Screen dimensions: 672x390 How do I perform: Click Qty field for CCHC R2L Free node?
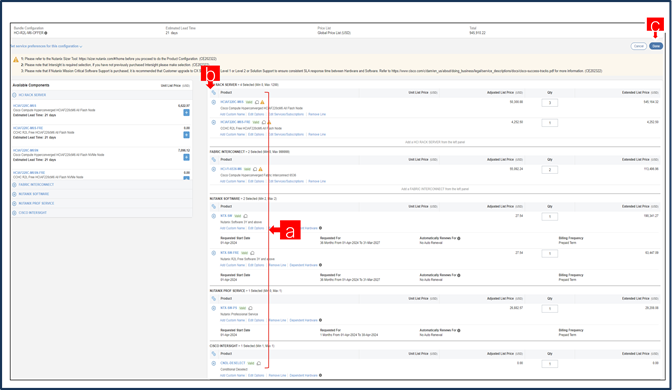click(549, 123)
